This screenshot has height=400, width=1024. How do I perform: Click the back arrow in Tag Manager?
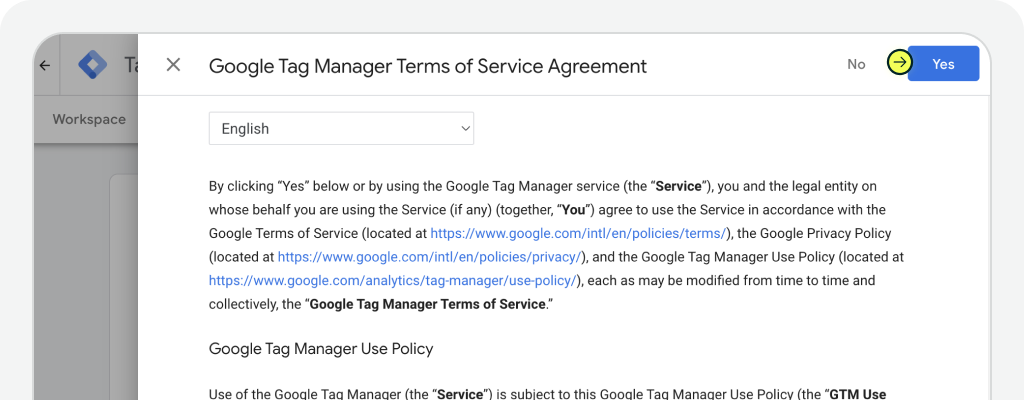pos(45,65)
